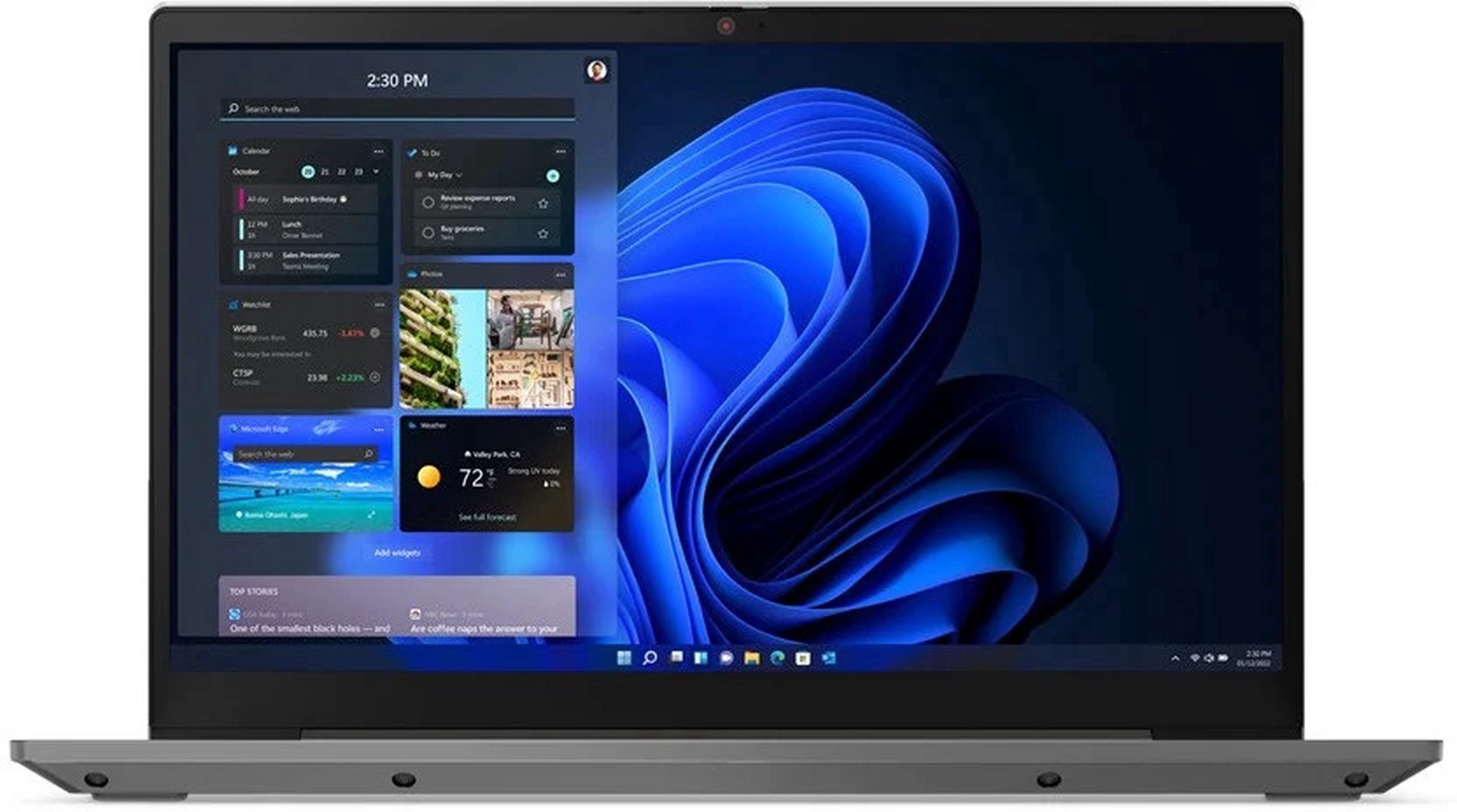Show hidden system tray icons

[x=1175, y=658]
